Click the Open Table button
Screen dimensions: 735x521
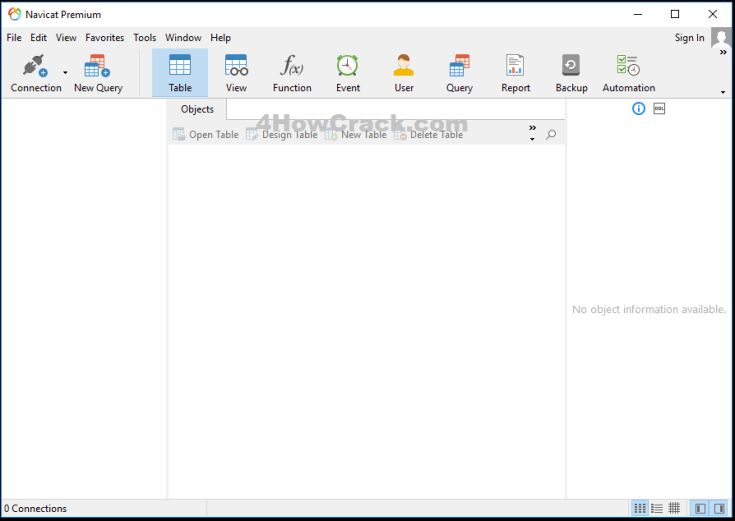click(206, 135)
